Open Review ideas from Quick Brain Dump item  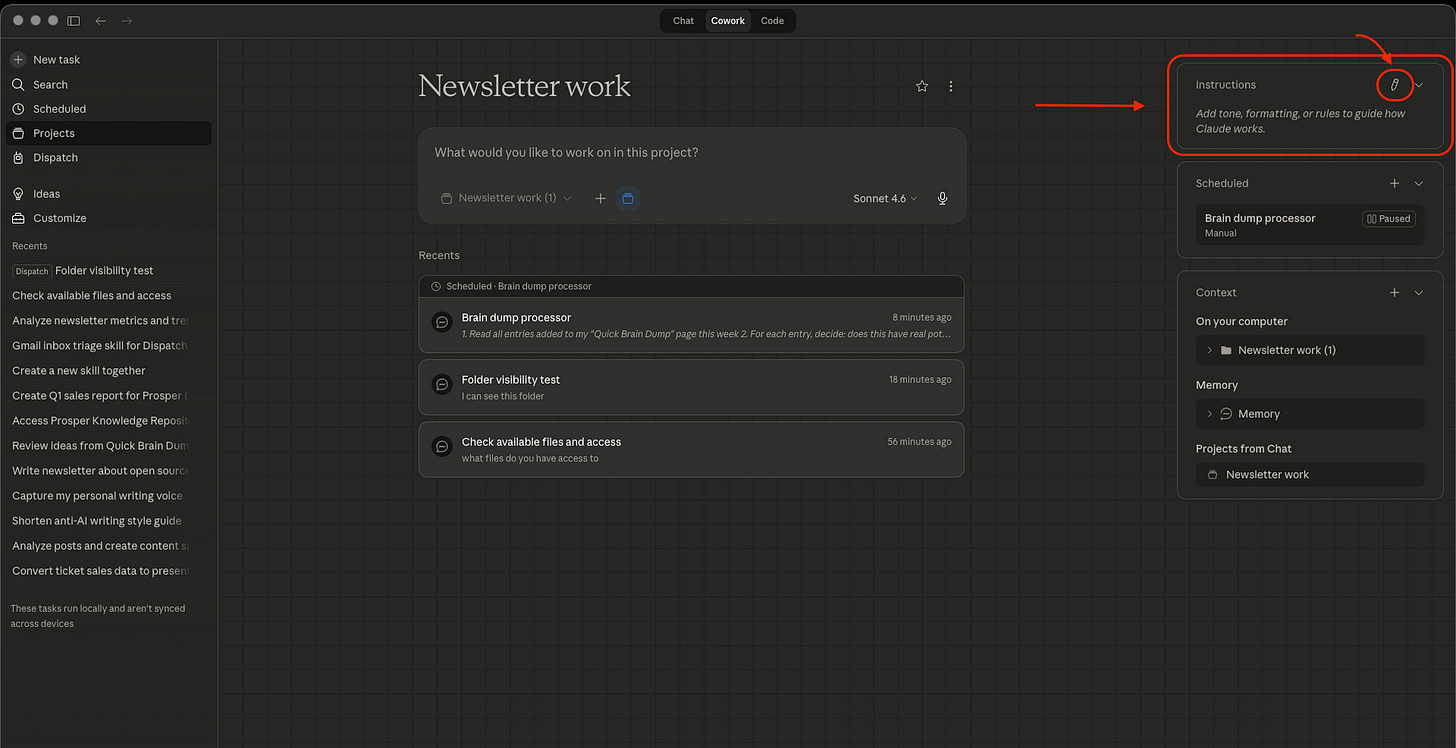(100, 446)
